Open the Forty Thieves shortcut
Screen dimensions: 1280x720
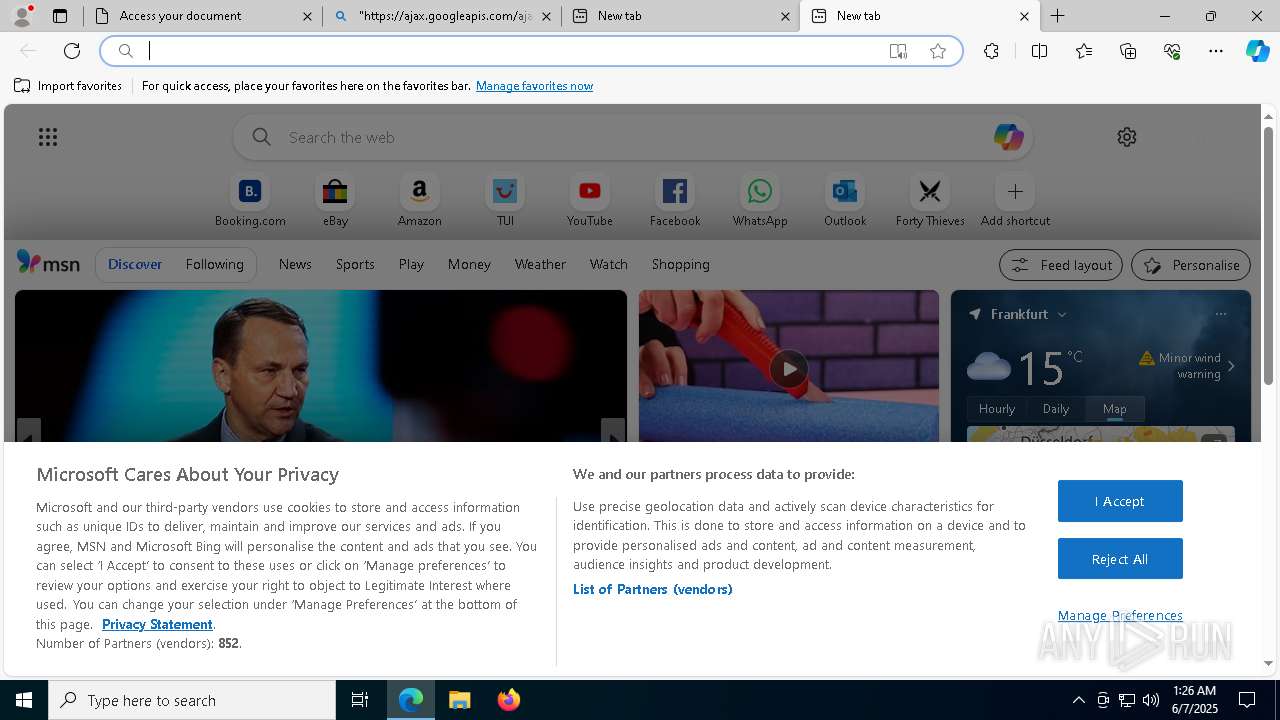(x=930, y=201)
